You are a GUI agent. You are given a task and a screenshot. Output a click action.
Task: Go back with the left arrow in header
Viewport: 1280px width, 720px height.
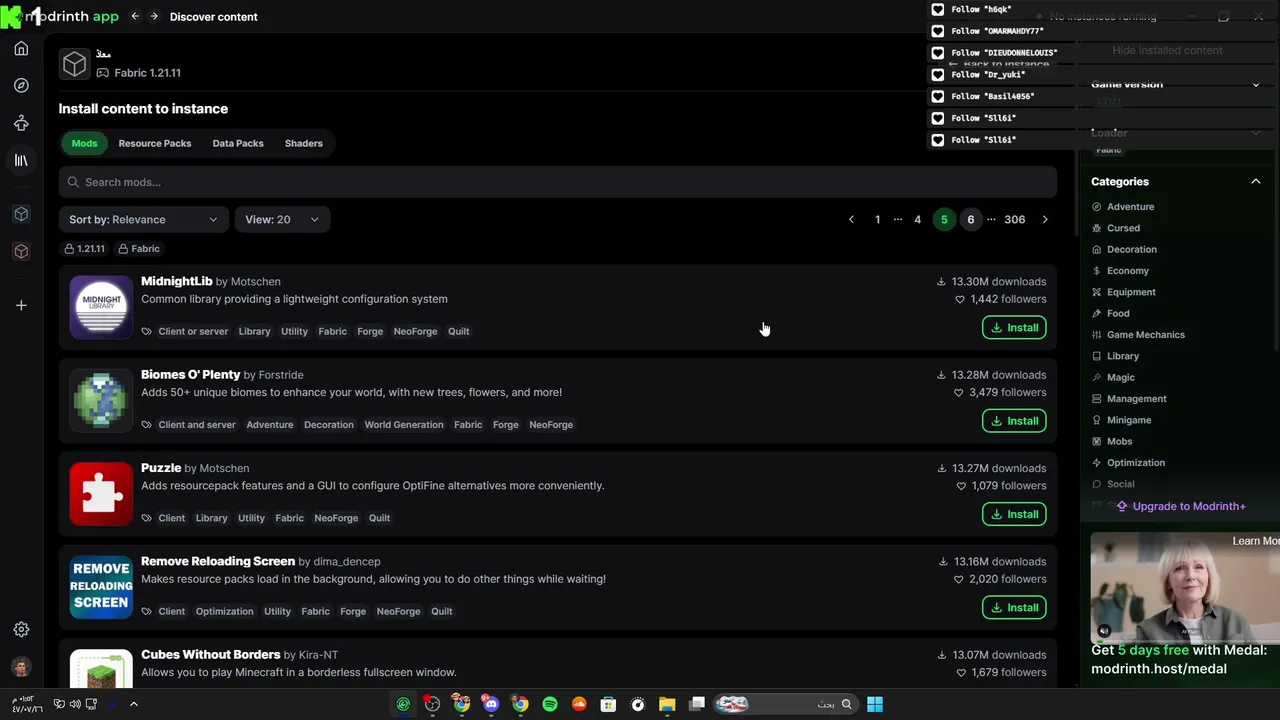click(x=135, y=16)
